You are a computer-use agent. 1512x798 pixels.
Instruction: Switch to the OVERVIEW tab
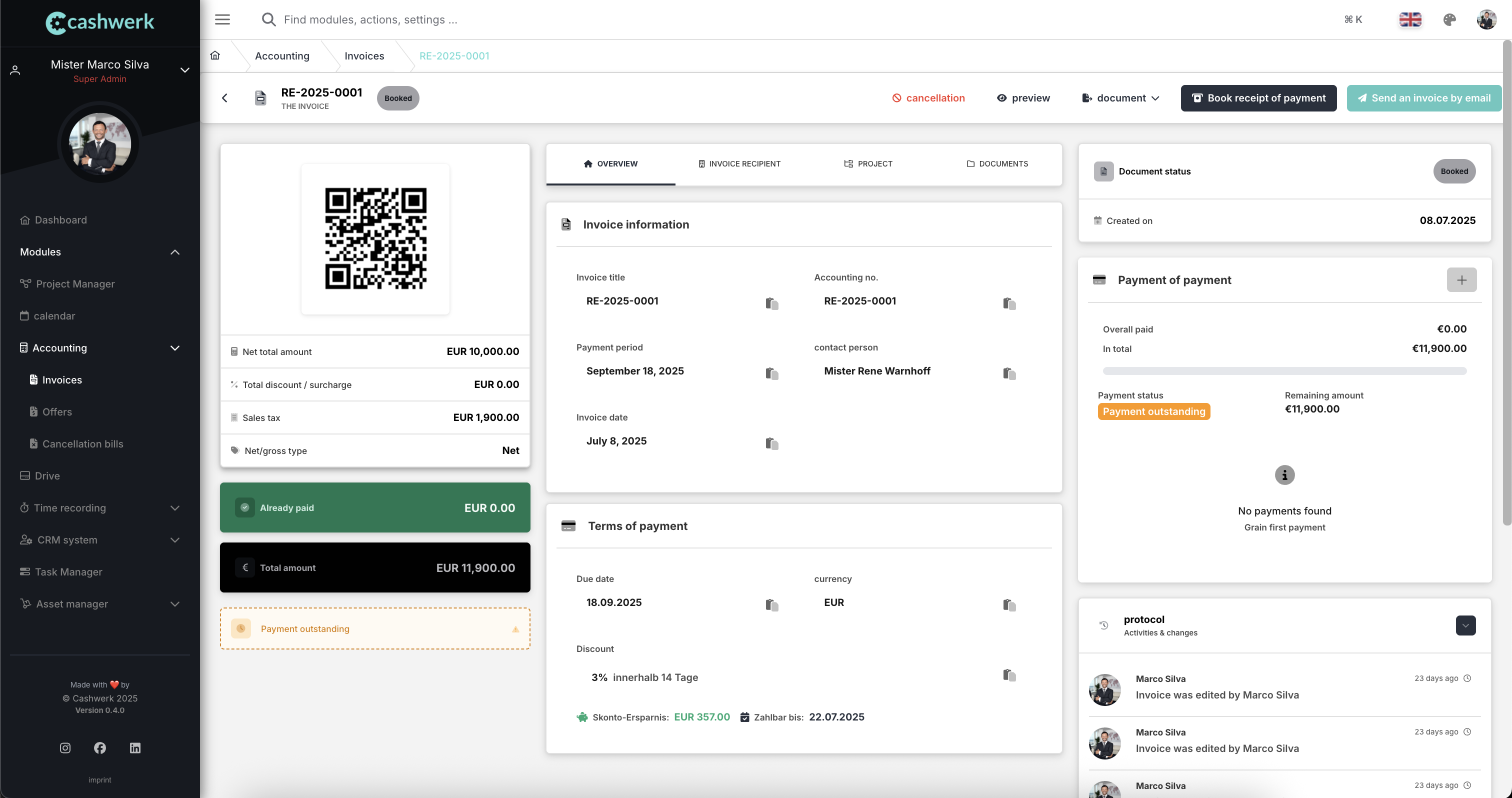coord(610,163)
